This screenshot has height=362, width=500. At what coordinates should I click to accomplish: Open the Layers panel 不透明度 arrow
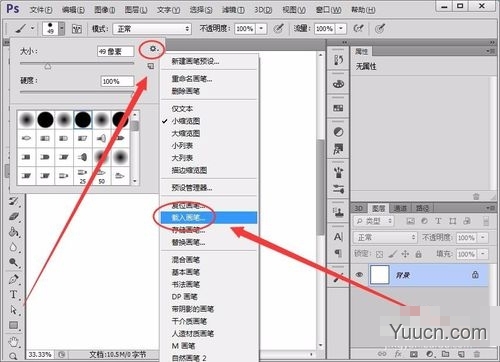pyautogui.click(x=483, y=238)
